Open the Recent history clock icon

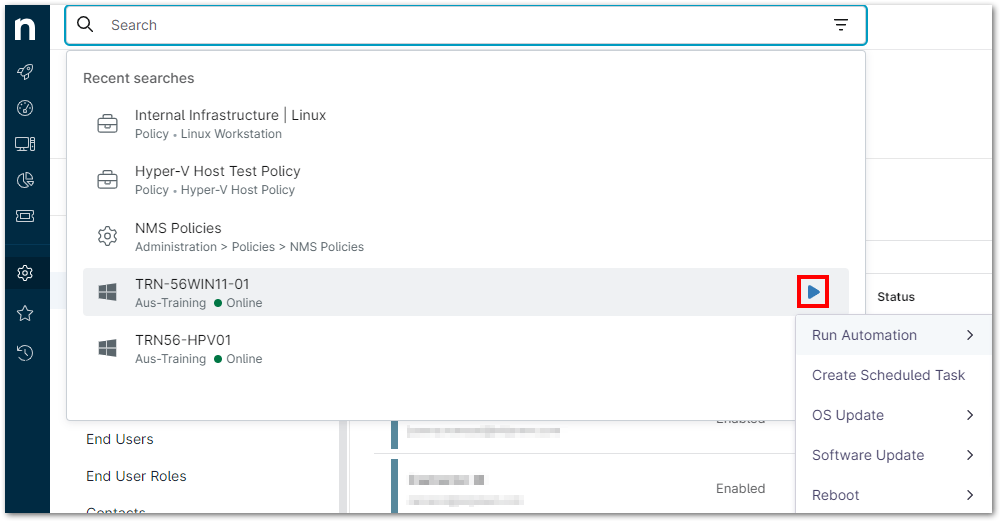25,352
